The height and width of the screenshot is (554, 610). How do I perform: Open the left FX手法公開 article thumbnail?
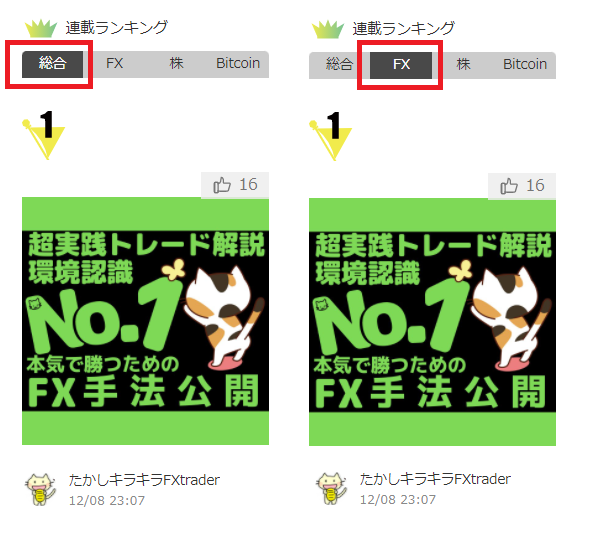145,321
